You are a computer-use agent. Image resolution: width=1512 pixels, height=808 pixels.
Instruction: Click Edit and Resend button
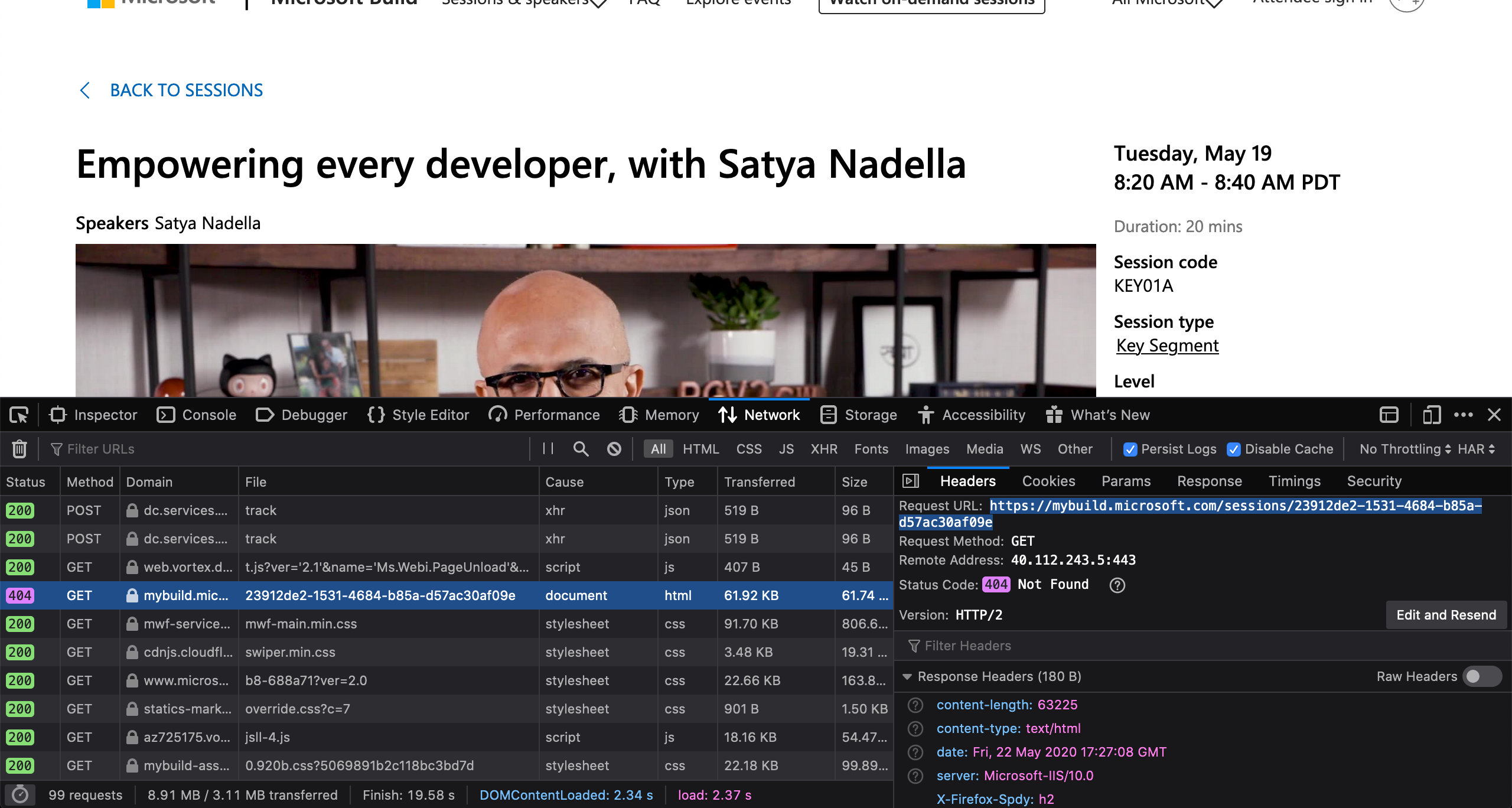point(1446,615)
